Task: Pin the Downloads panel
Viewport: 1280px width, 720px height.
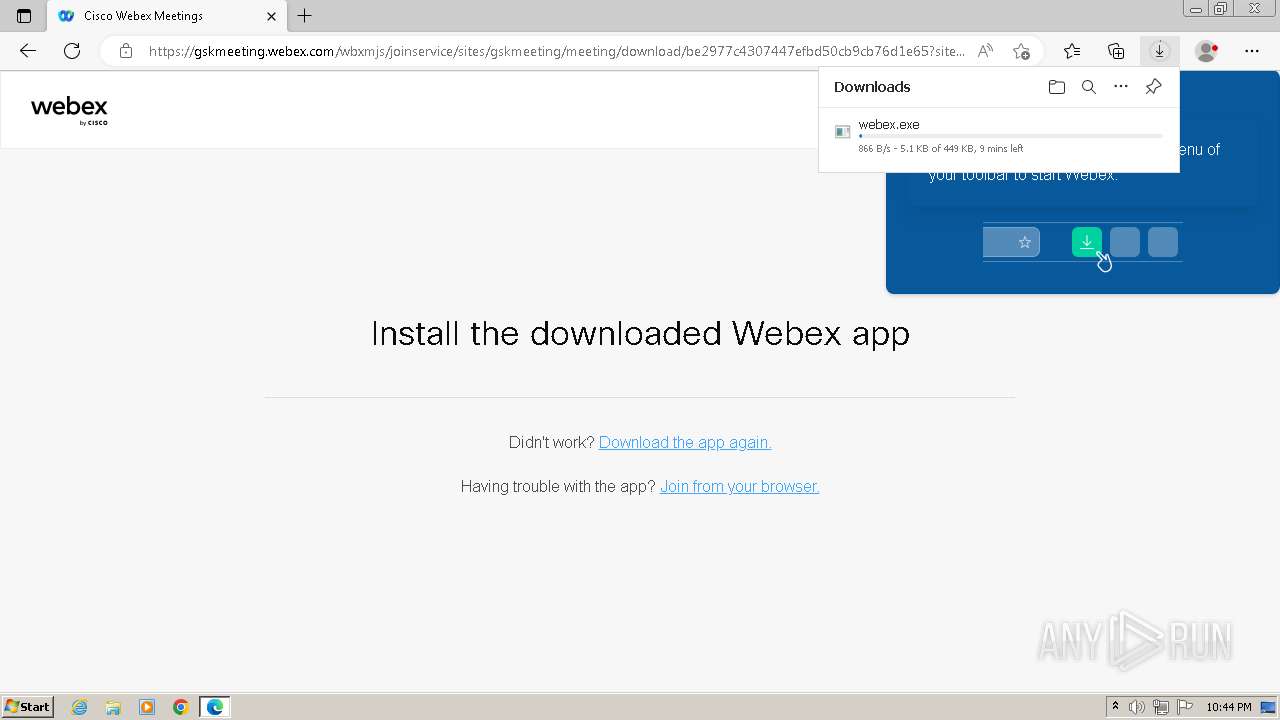Action: point(1153,87)
